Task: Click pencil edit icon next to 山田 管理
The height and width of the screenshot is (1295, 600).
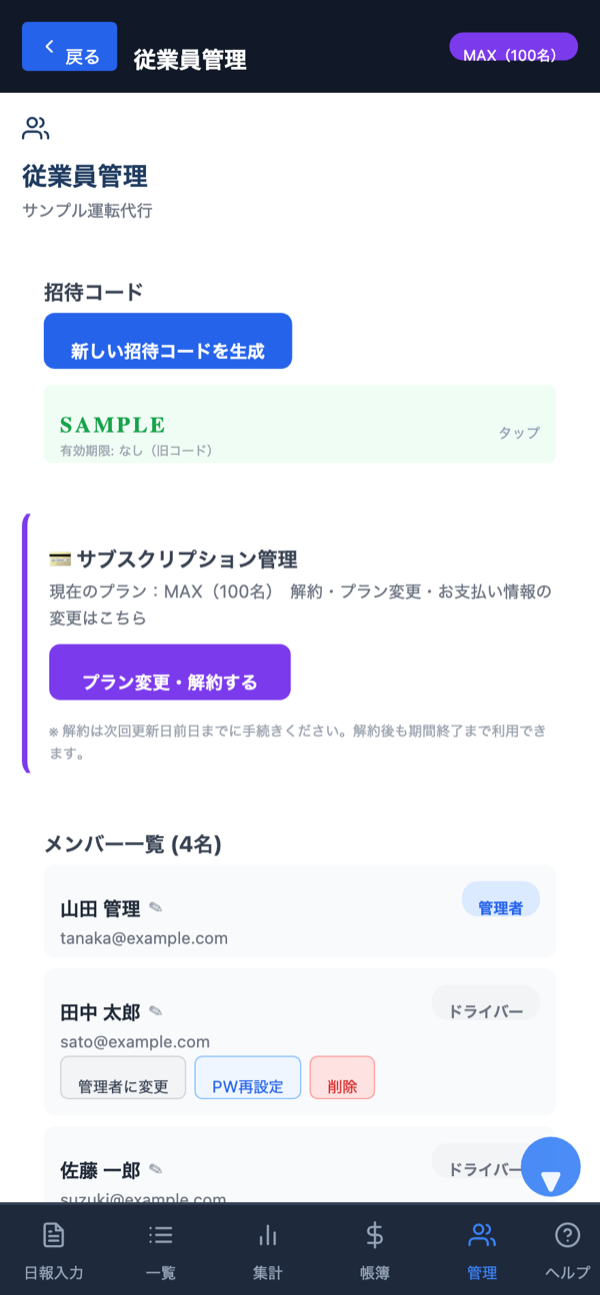Action: click(155, 908)
